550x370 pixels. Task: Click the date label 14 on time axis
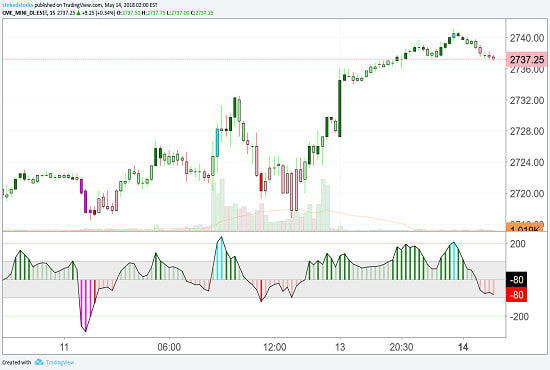(x=463, y=347)
